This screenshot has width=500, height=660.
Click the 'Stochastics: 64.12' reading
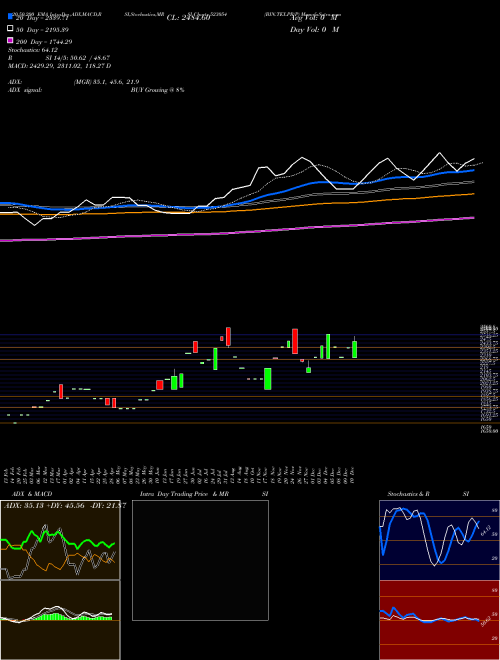click(33, 50)
